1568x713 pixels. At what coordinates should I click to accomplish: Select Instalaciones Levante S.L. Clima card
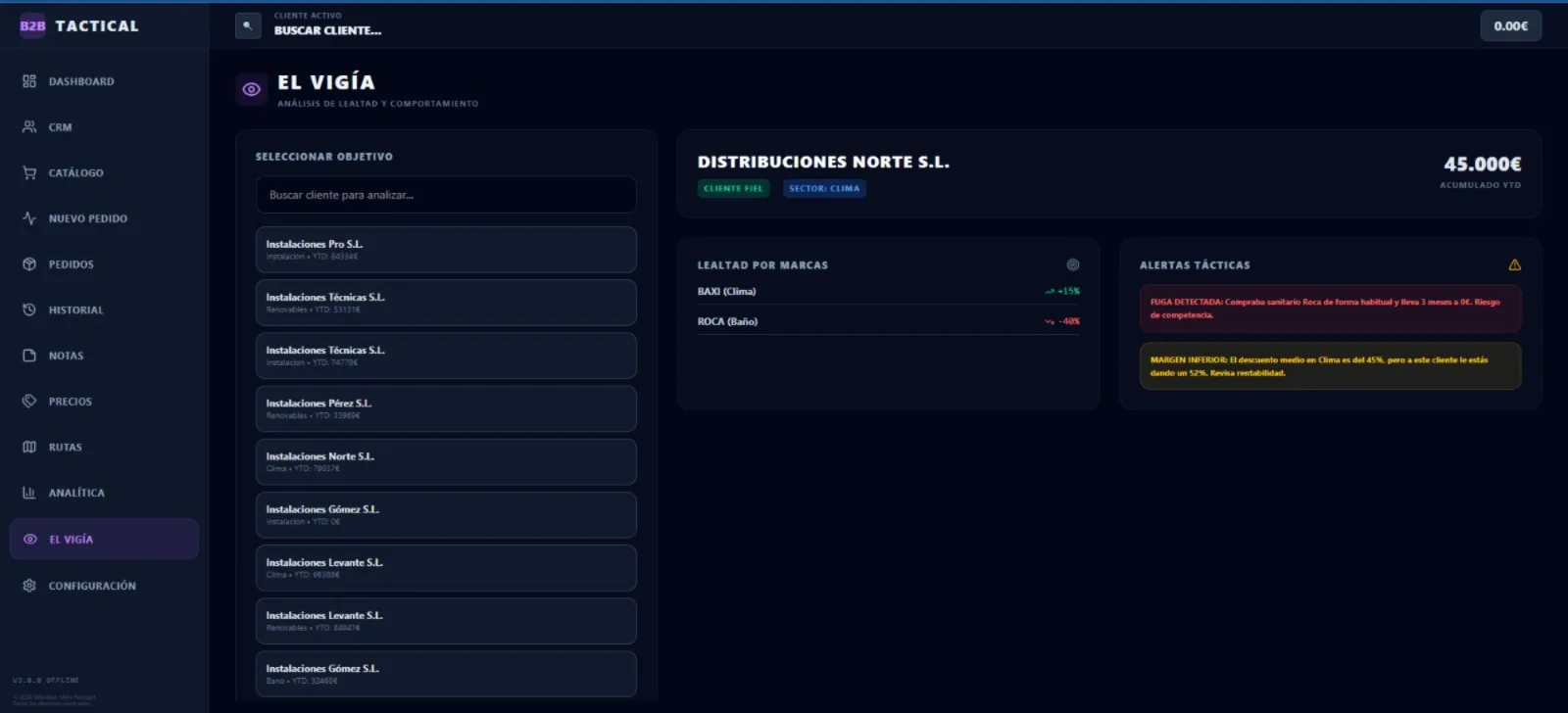tap(446, 568)
